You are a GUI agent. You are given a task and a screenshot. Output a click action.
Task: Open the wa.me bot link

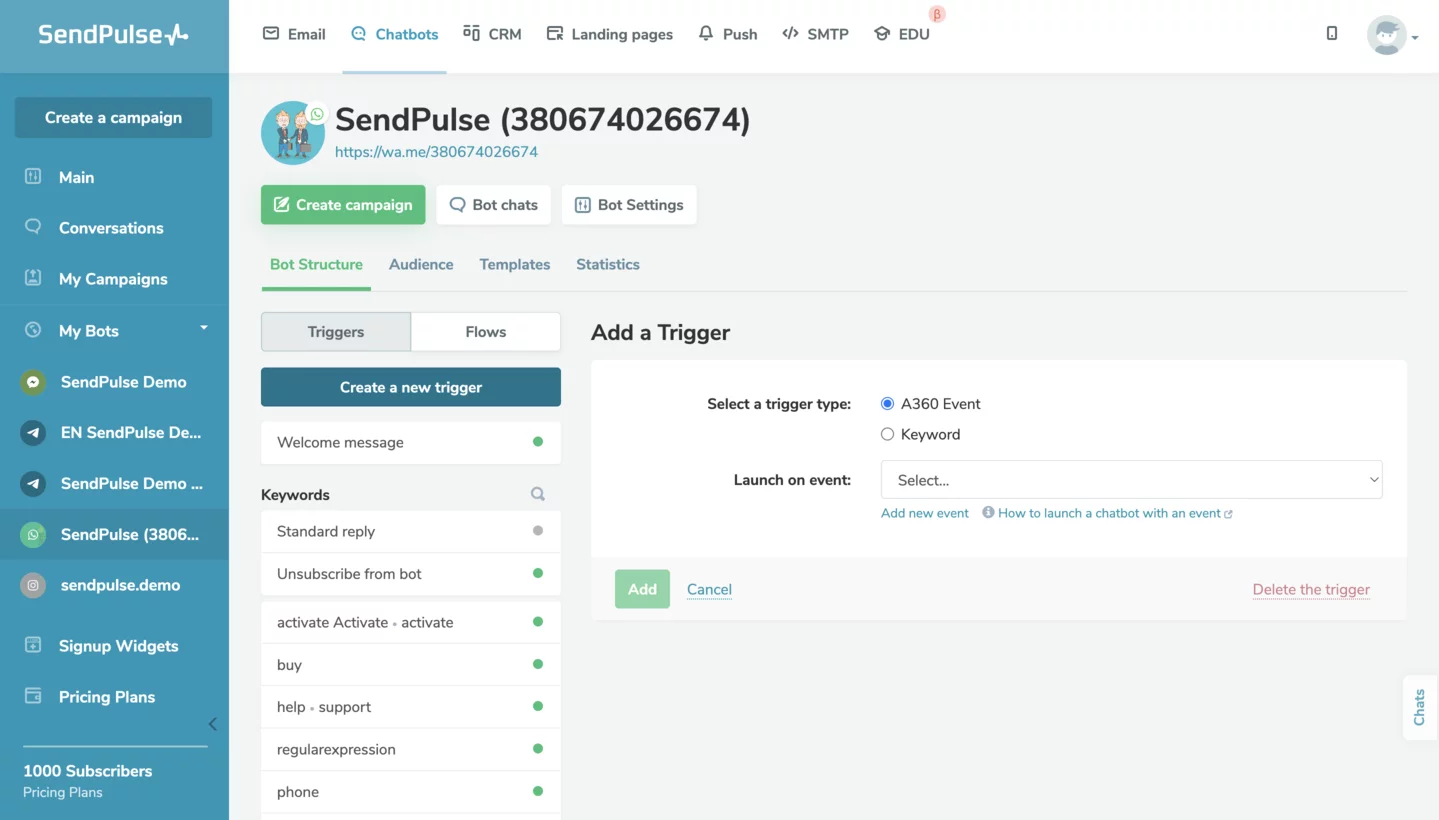pyautogui.click(x=436, y=152)
